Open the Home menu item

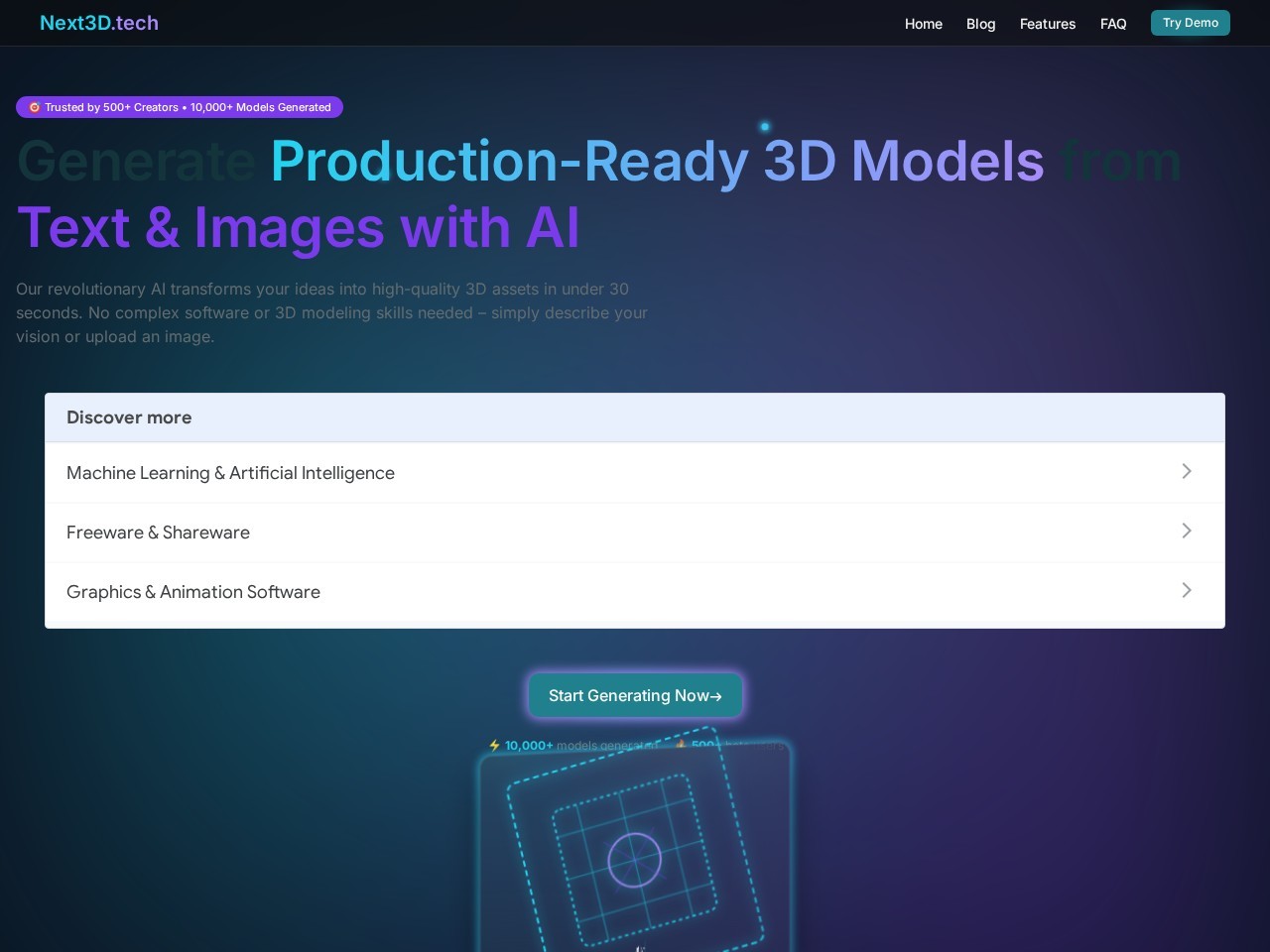924,24
